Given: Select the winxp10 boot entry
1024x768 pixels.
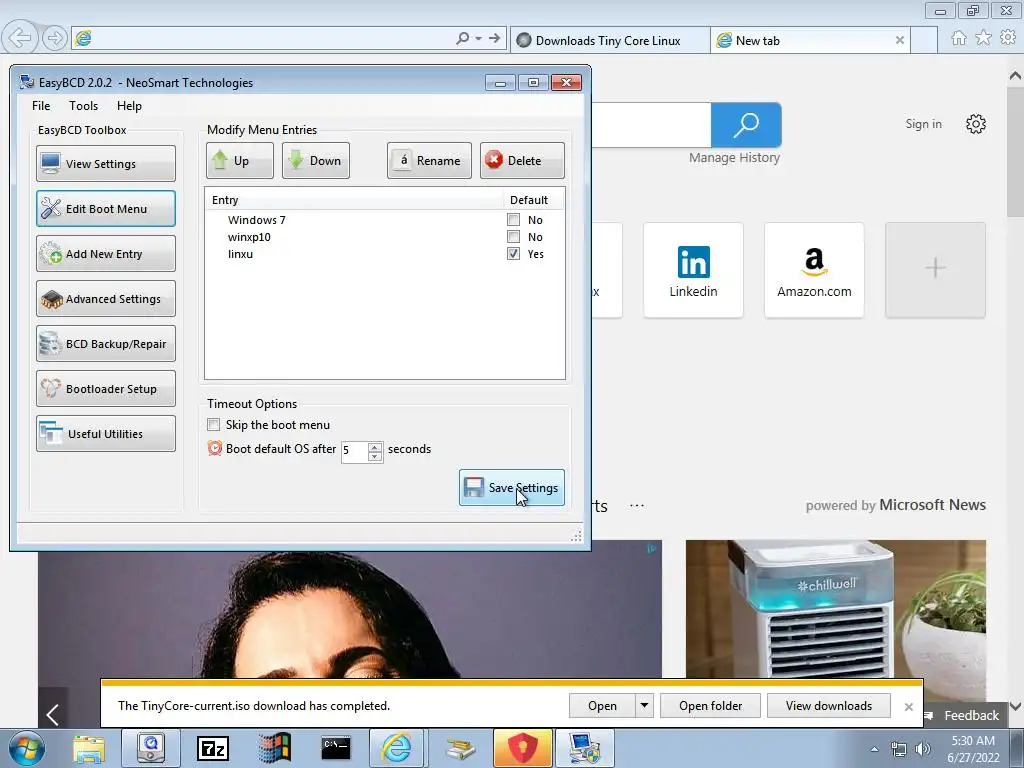Looking at the screenshot, I should pyautogui.click(x=249, y=237).
